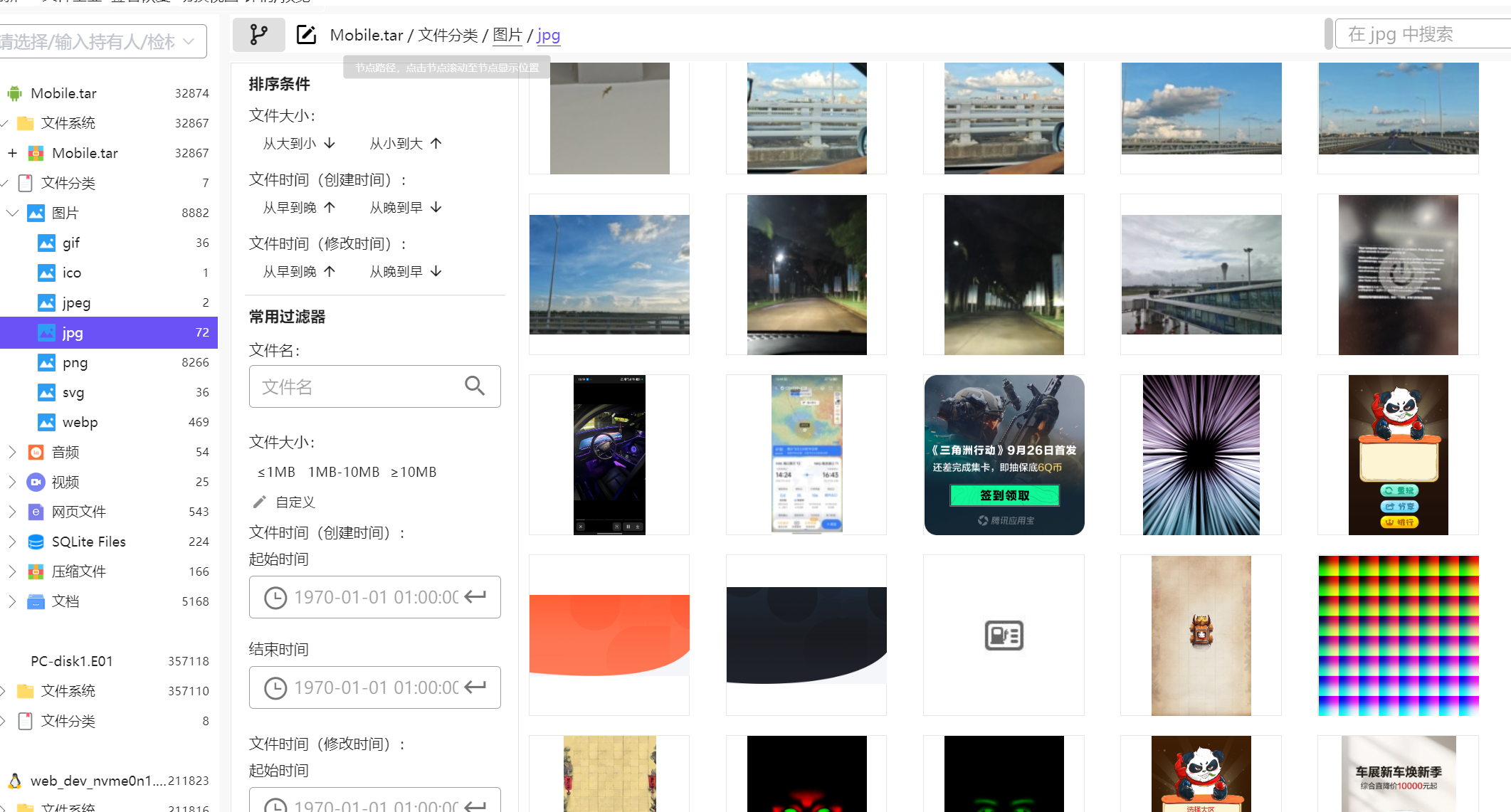Click the webp image type icon

click(46, 422)
